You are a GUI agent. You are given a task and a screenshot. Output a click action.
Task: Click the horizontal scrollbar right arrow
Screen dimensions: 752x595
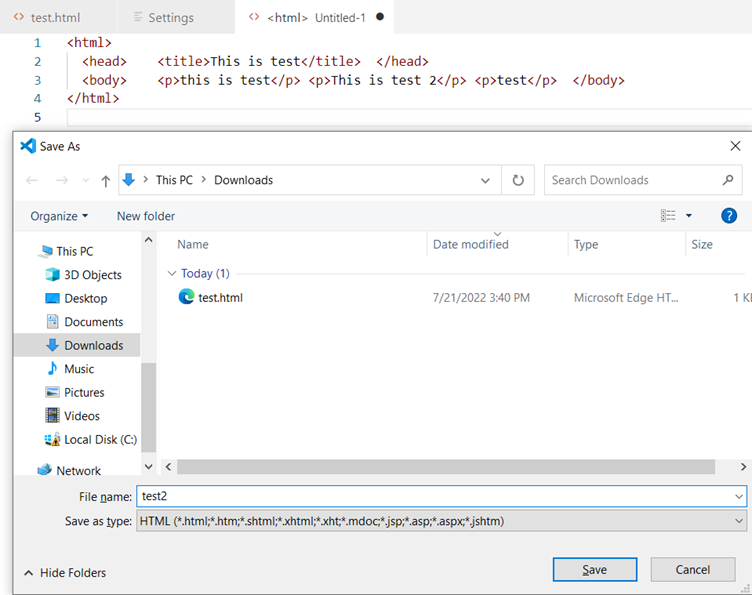coord(743,467)
